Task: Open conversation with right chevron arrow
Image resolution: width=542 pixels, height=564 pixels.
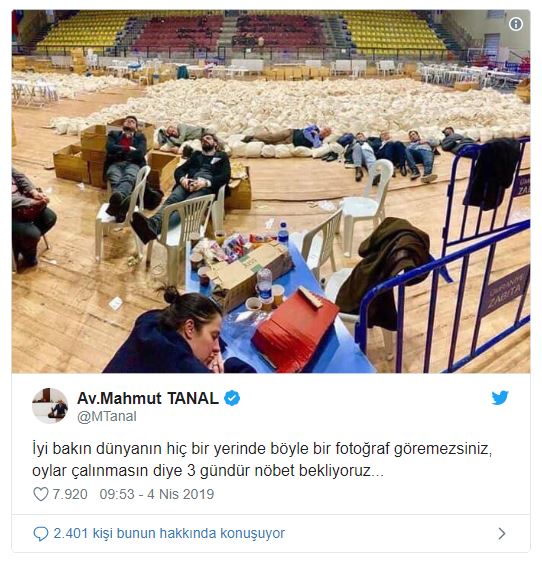Action: (x=502, y=533)
